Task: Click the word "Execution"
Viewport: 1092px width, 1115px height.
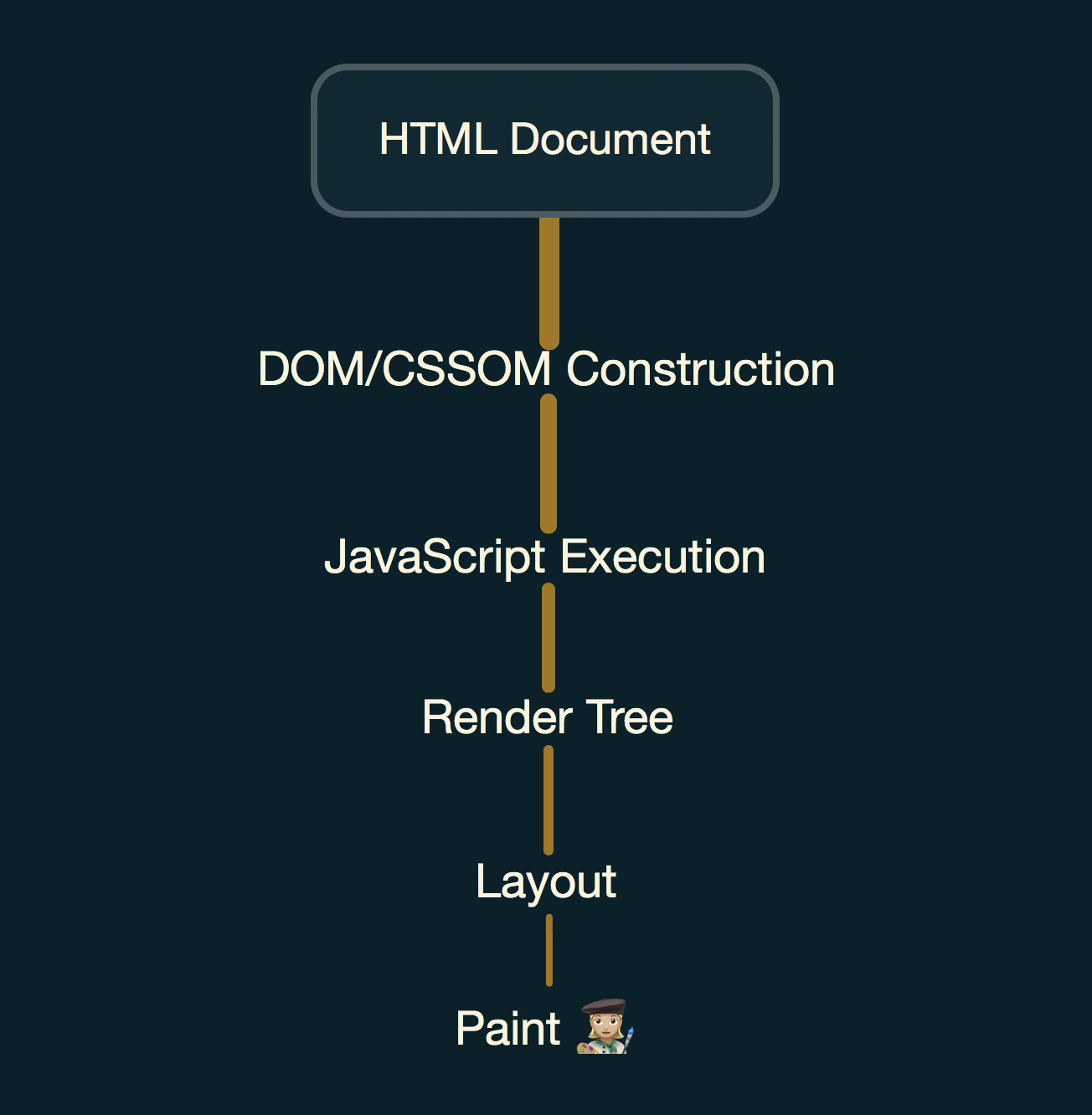Action: pos(662,557)
